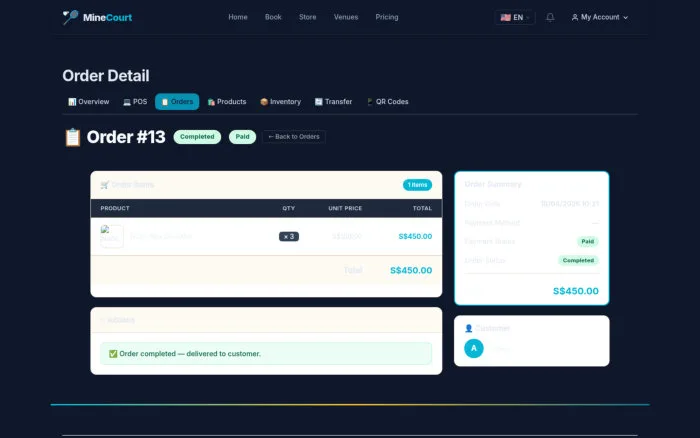Click the MineCourt racket logo icon

tap(70, 17)
